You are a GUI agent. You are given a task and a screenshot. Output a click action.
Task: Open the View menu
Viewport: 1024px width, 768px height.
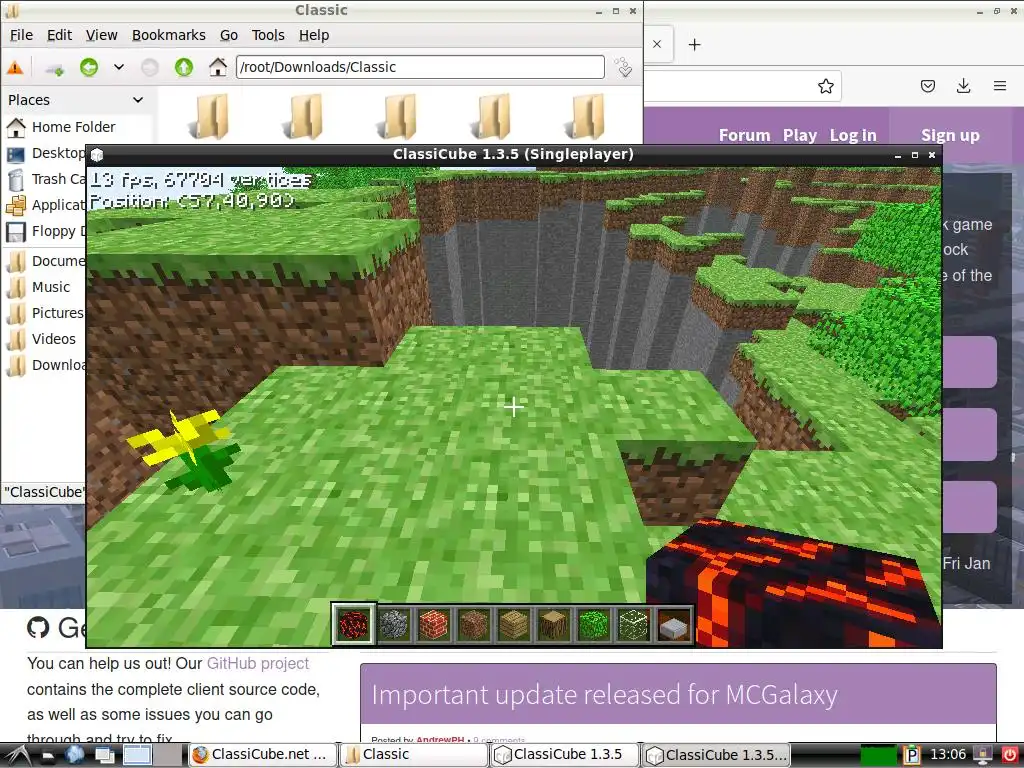102,35
